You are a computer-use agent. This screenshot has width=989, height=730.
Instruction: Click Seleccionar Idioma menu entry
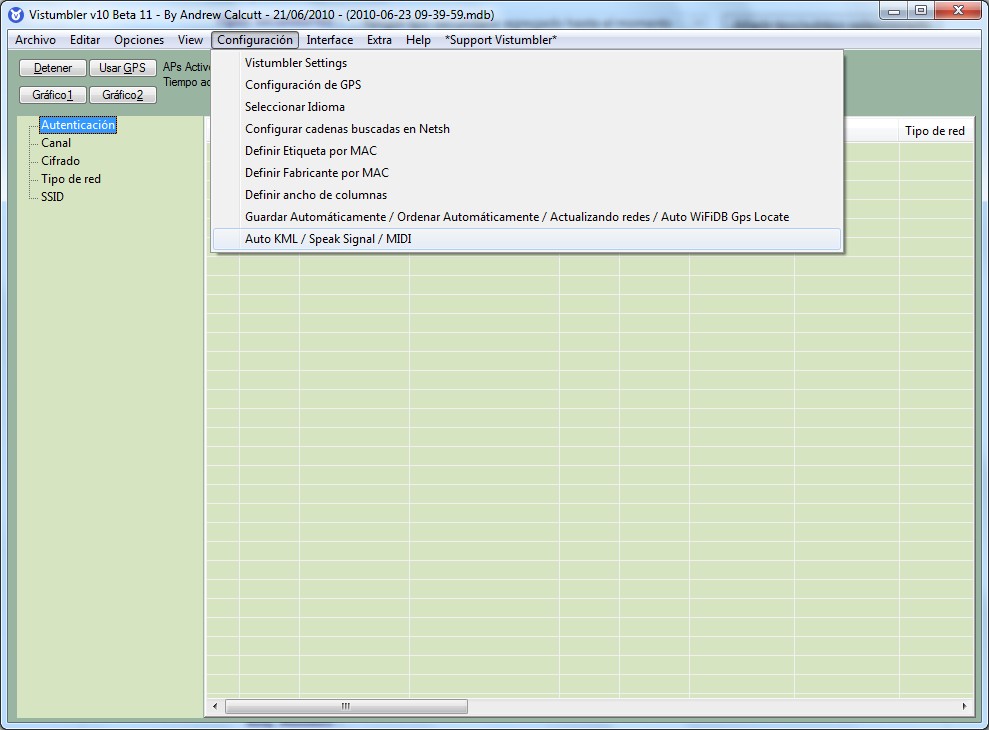point(527,107)
